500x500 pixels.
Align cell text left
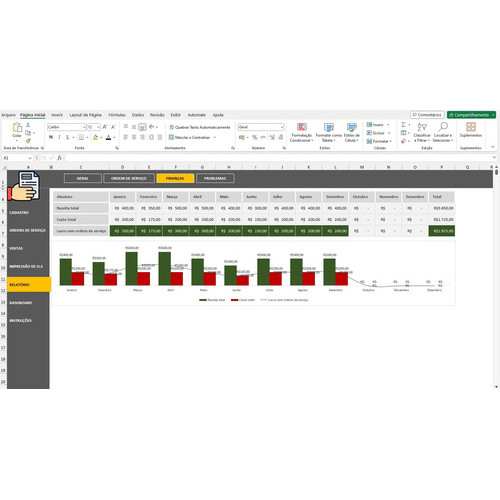point(126,137)
